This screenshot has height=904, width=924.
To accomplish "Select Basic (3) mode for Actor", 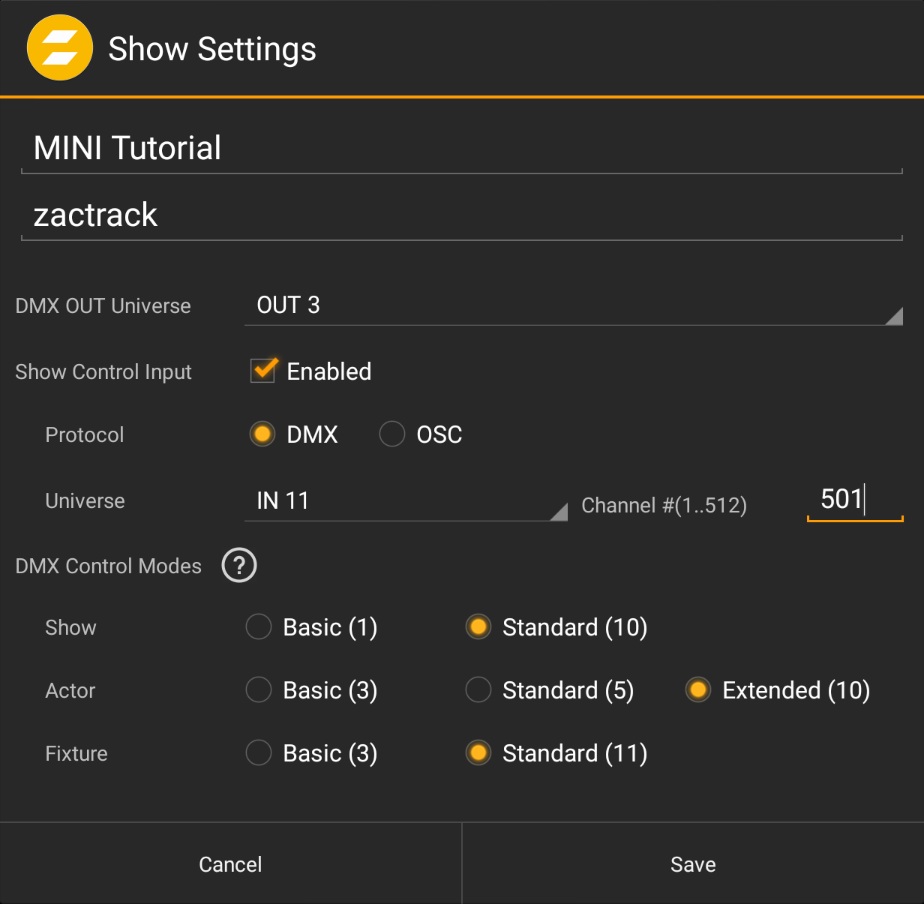I will click(258, 690).
